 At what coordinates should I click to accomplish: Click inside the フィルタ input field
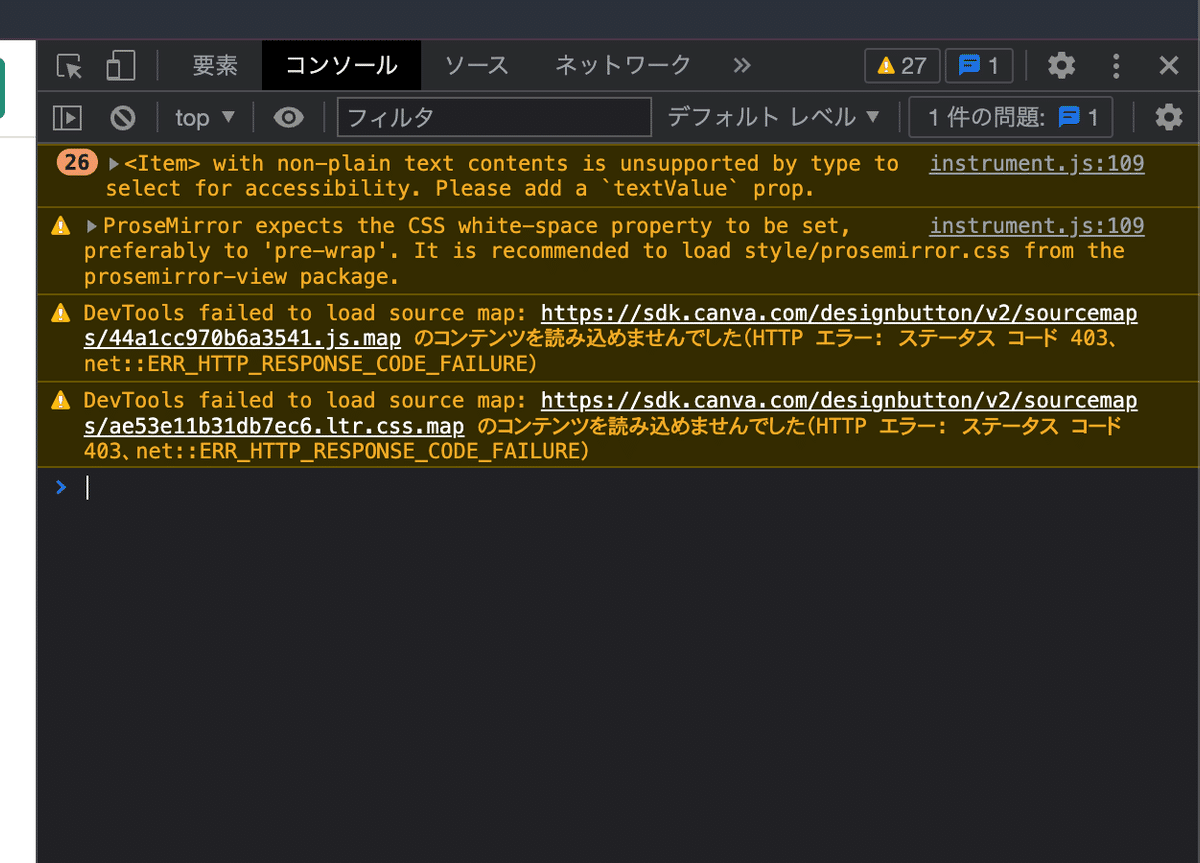pyautogui.click(x=493, y=117)
